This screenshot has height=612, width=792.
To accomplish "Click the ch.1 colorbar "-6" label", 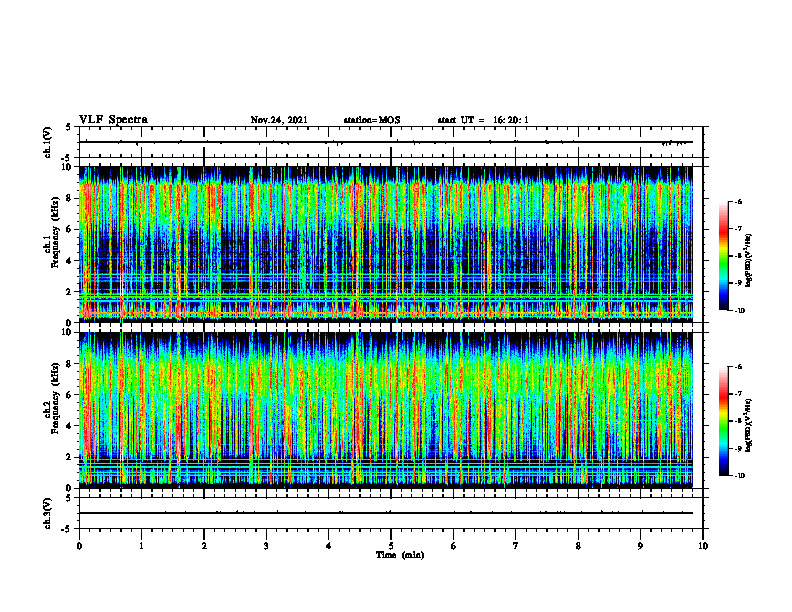I will tap(738, 201).
